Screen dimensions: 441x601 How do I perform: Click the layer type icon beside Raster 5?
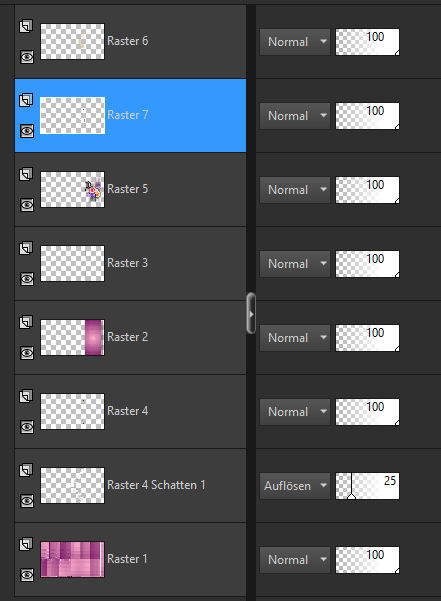[26, 174]
